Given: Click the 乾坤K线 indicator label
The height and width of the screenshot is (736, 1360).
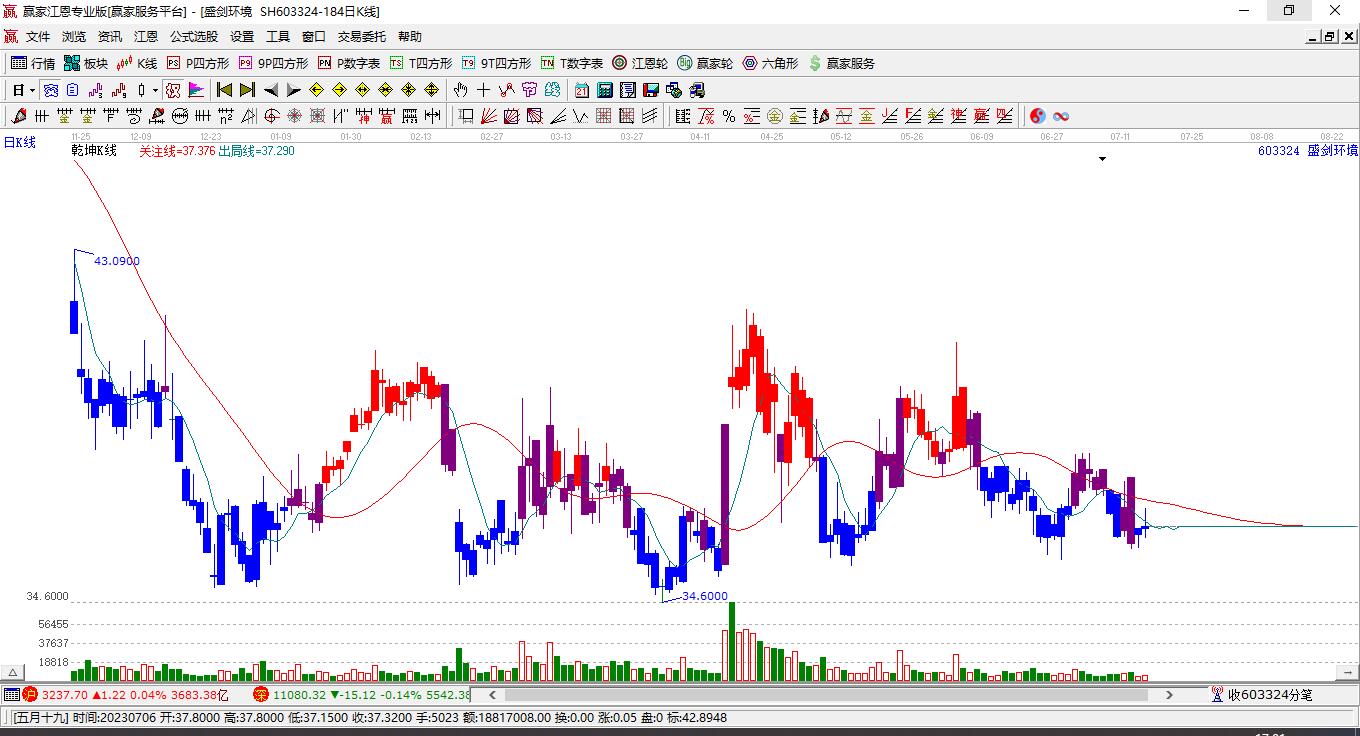Looking at the screenshot, I should [x=94, y=151].
